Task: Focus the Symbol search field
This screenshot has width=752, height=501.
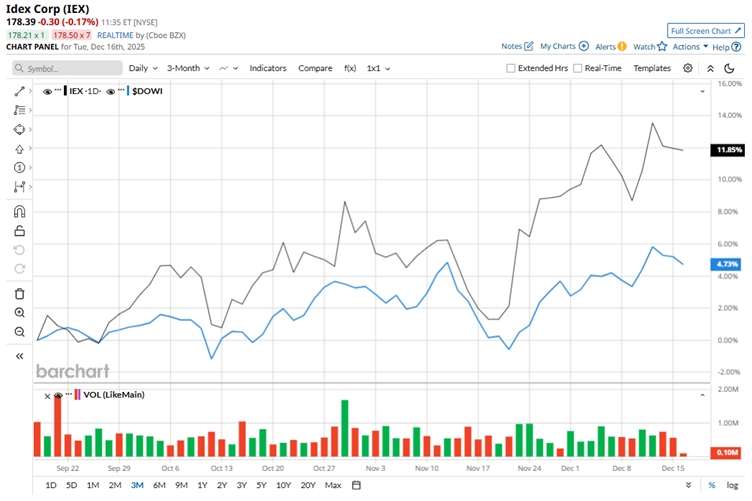Action: click(67, 68)
